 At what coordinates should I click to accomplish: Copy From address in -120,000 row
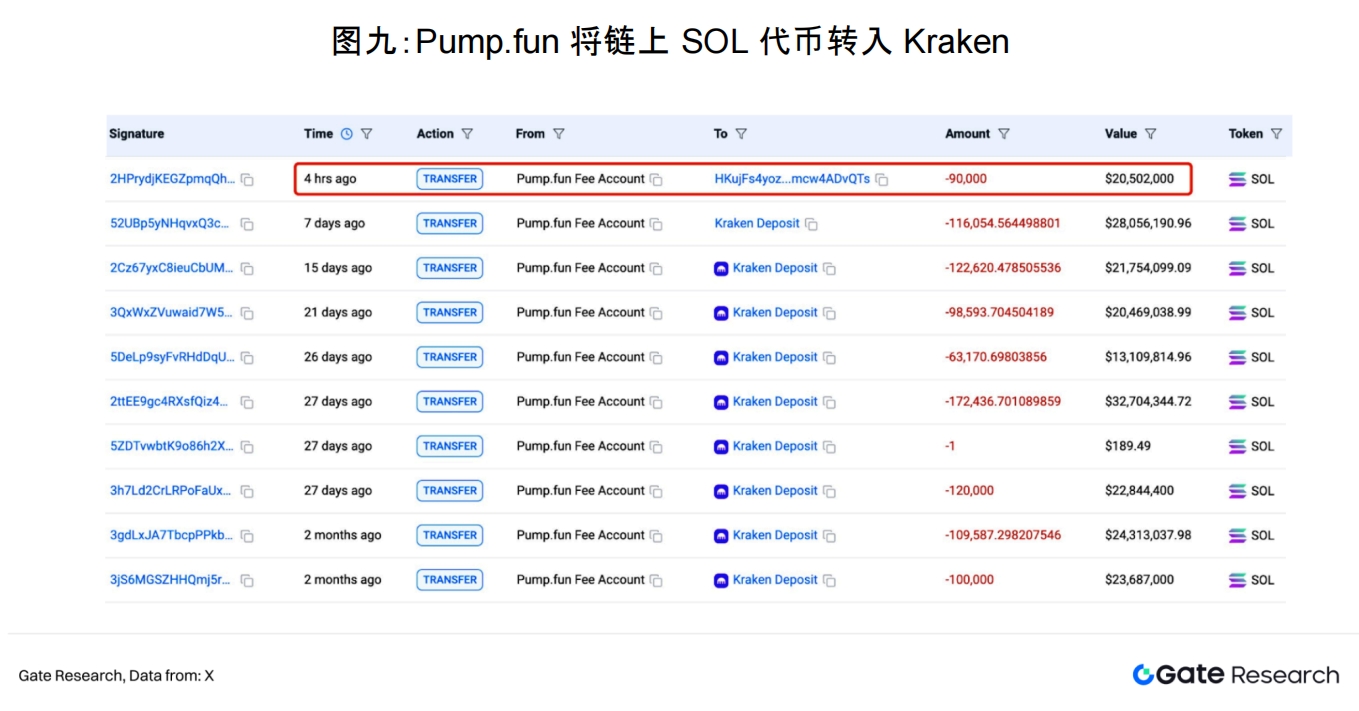[656, 491]
